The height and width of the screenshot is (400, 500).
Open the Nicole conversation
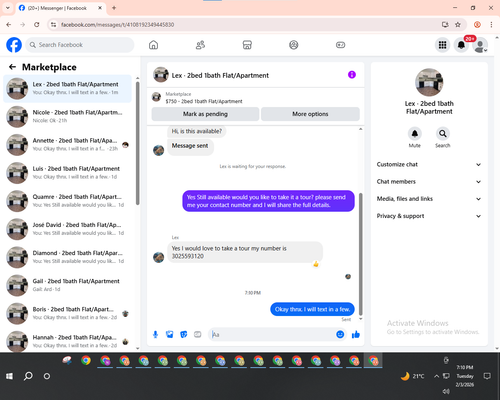67,116
